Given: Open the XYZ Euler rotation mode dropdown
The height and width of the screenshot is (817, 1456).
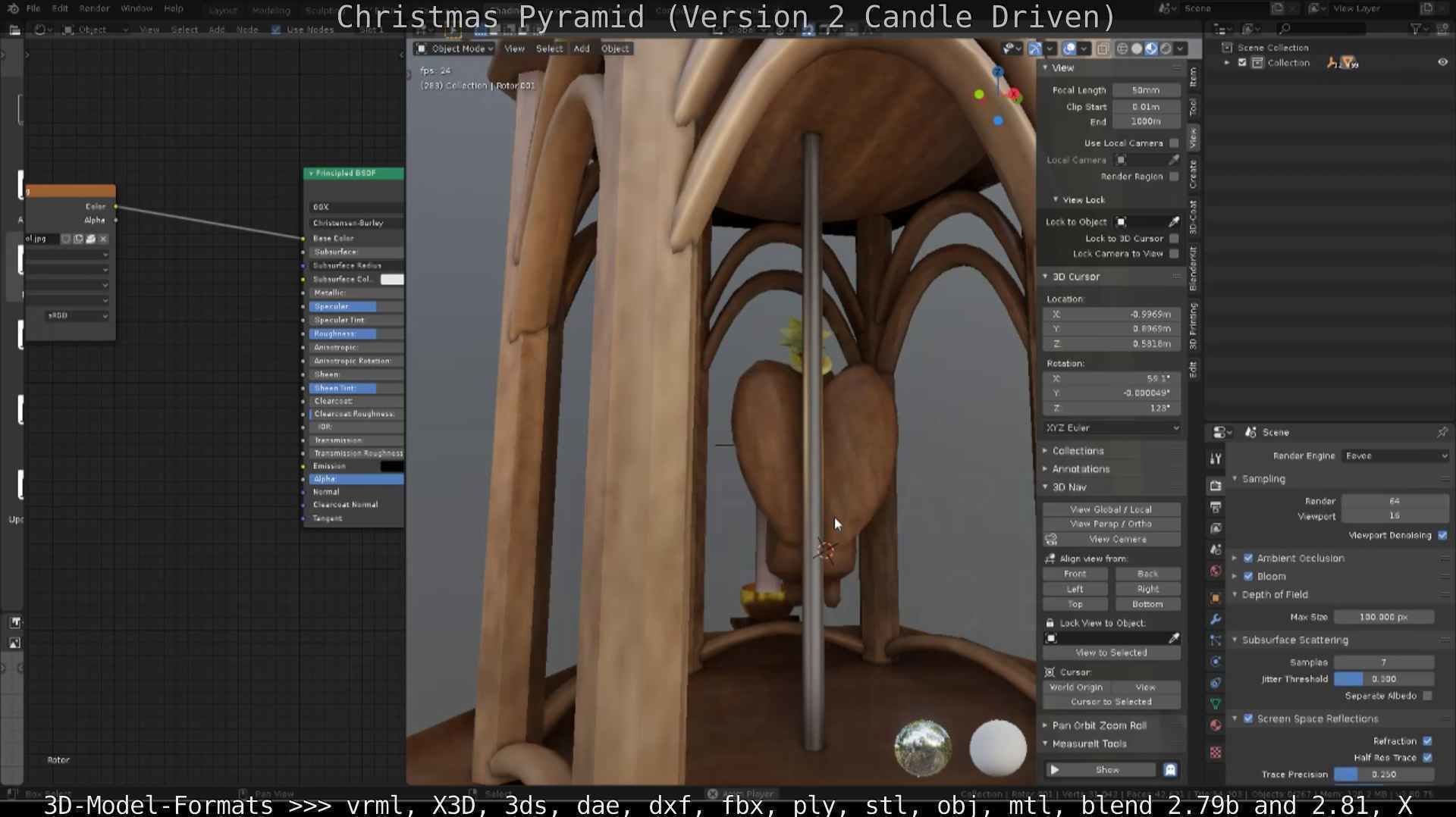Looking at the screenshot, I should [x=1112, y=427].
